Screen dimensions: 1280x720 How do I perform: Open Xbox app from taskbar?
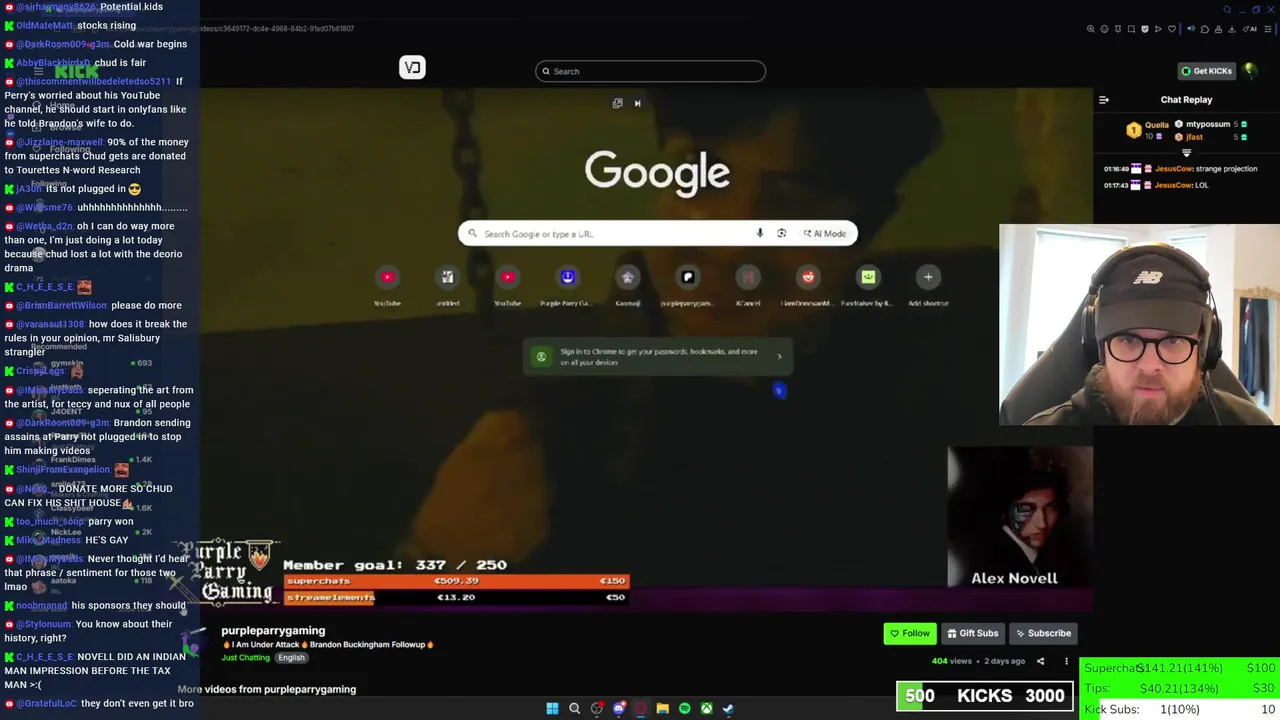(x=707, y=708)
